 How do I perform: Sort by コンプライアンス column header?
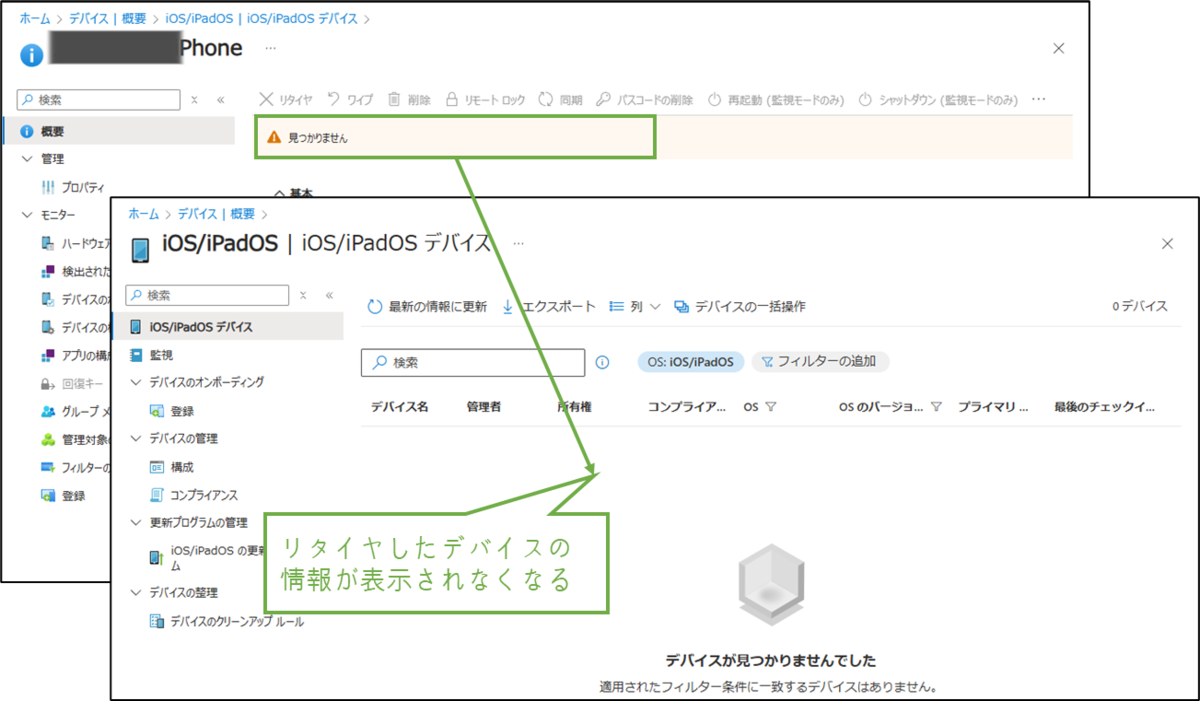687,407
